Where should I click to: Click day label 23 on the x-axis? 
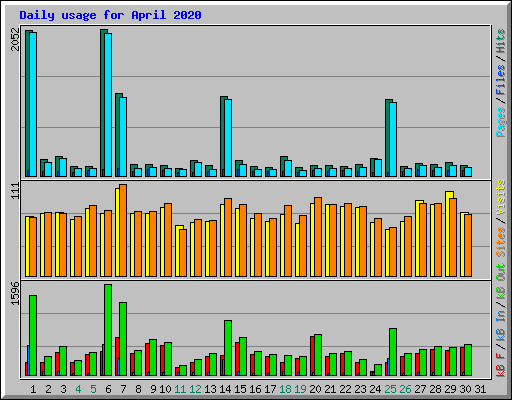pos(360,389)
